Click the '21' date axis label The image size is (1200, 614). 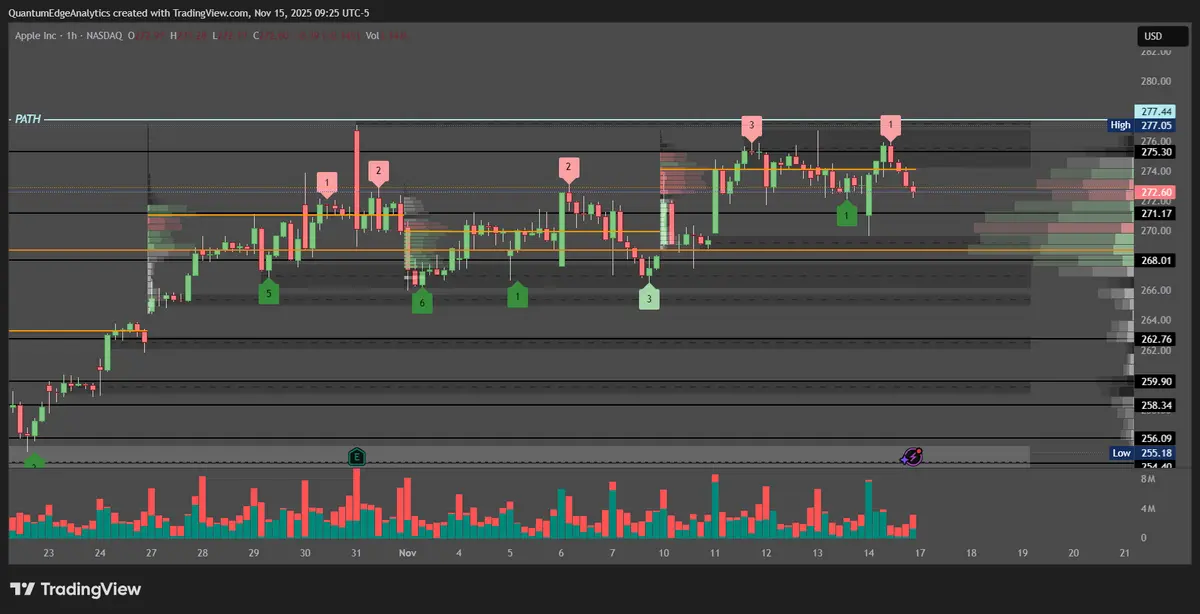(1124, 552)
